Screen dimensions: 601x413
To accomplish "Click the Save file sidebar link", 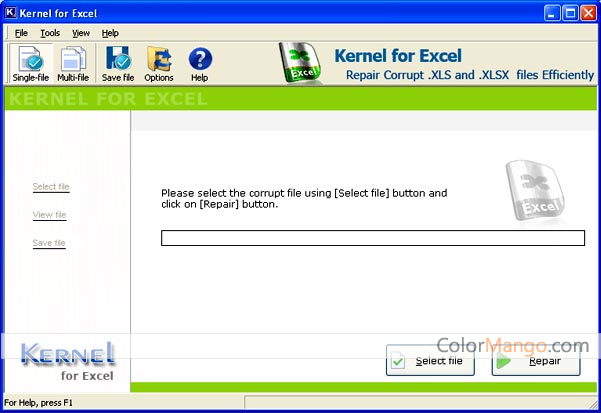I will [49, 243].
